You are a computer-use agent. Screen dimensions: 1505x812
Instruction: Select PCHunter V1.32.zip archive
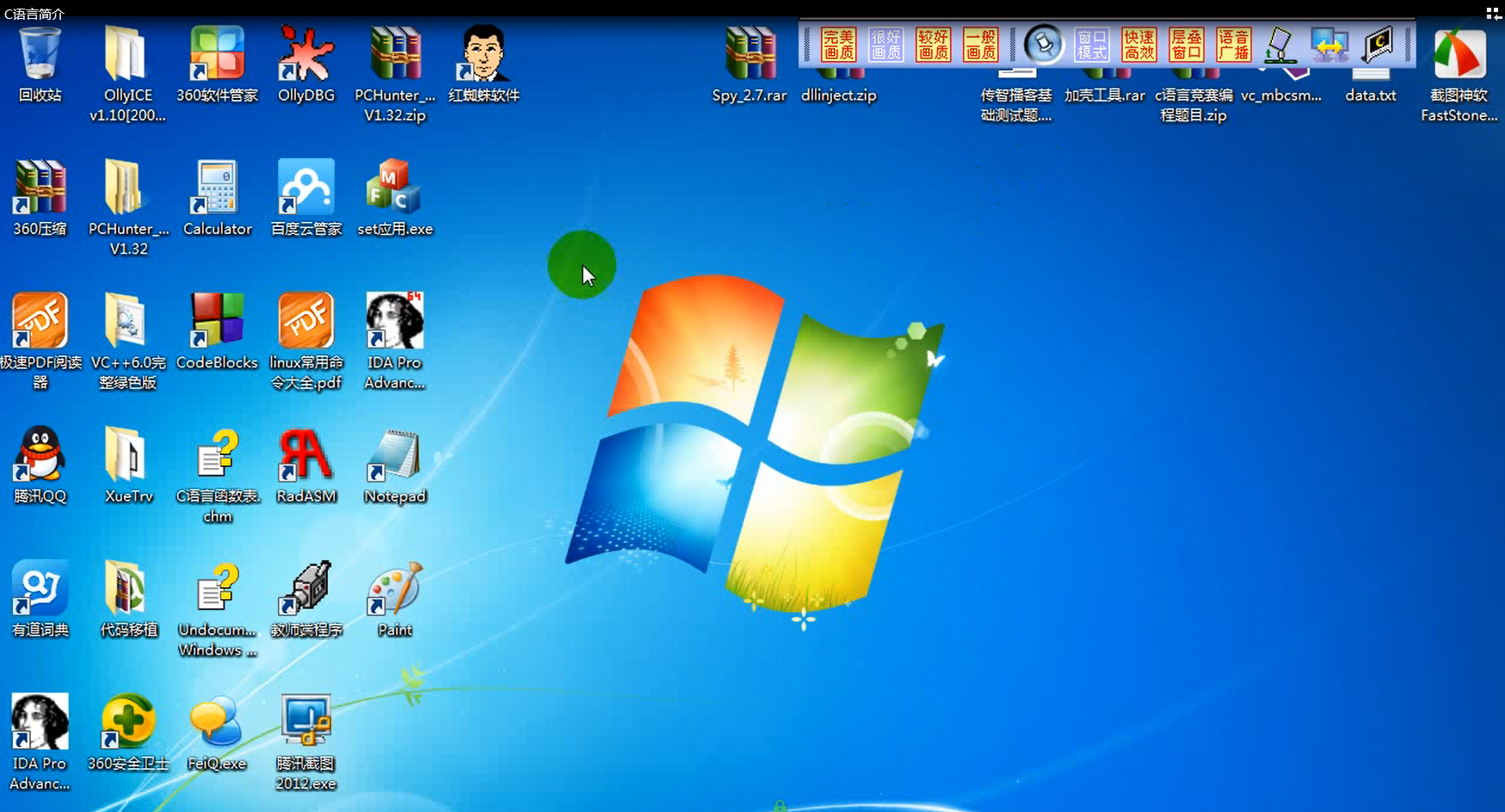(x=395, y=53)
